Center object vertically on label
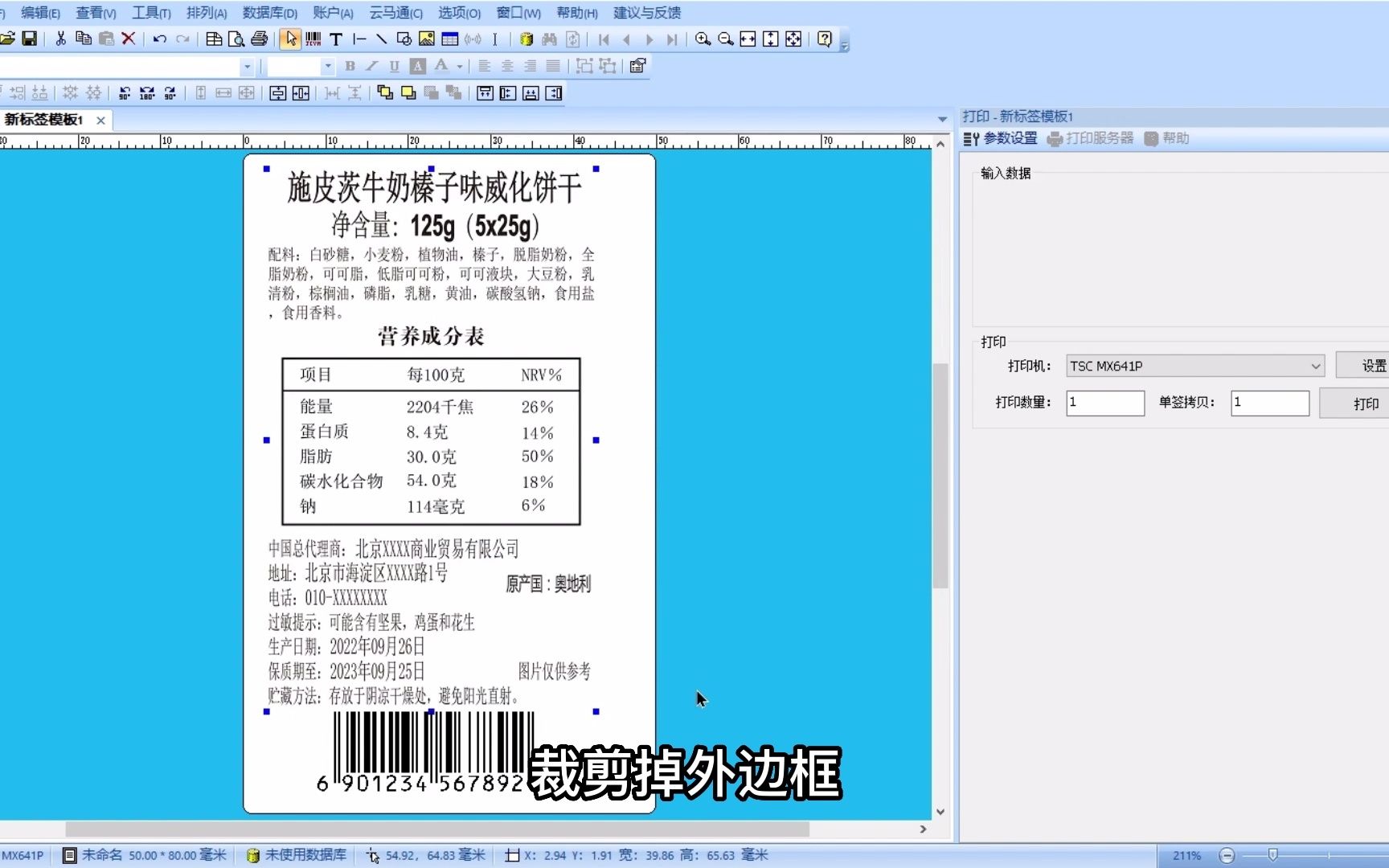The width and height of the screenshot is (1389, 868). coord(277,93)
